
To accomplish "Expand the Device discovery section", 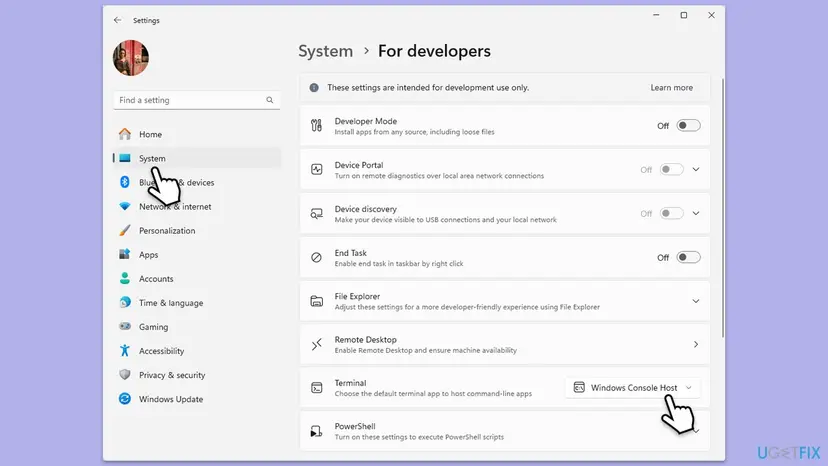I will pos(696,213).
